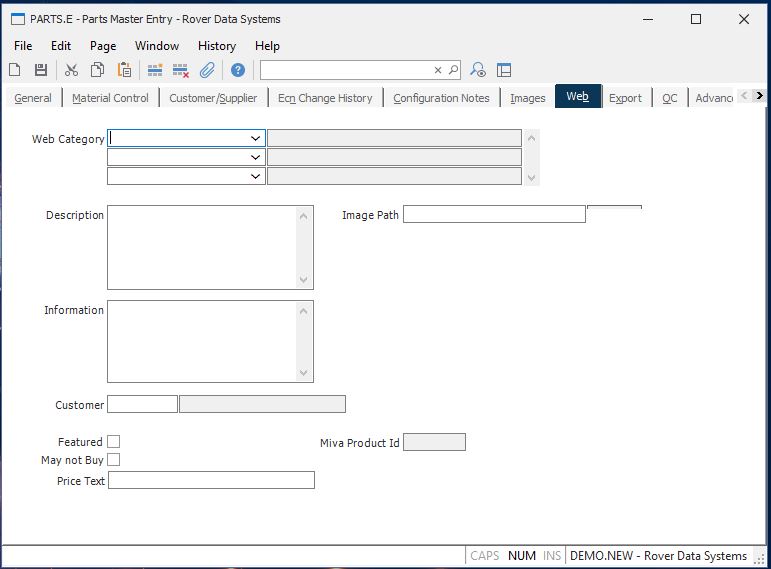771x569 pixels.
Task: Click the Paste clipboard icon
Action: pyautogui.click(x=125, y=70)
